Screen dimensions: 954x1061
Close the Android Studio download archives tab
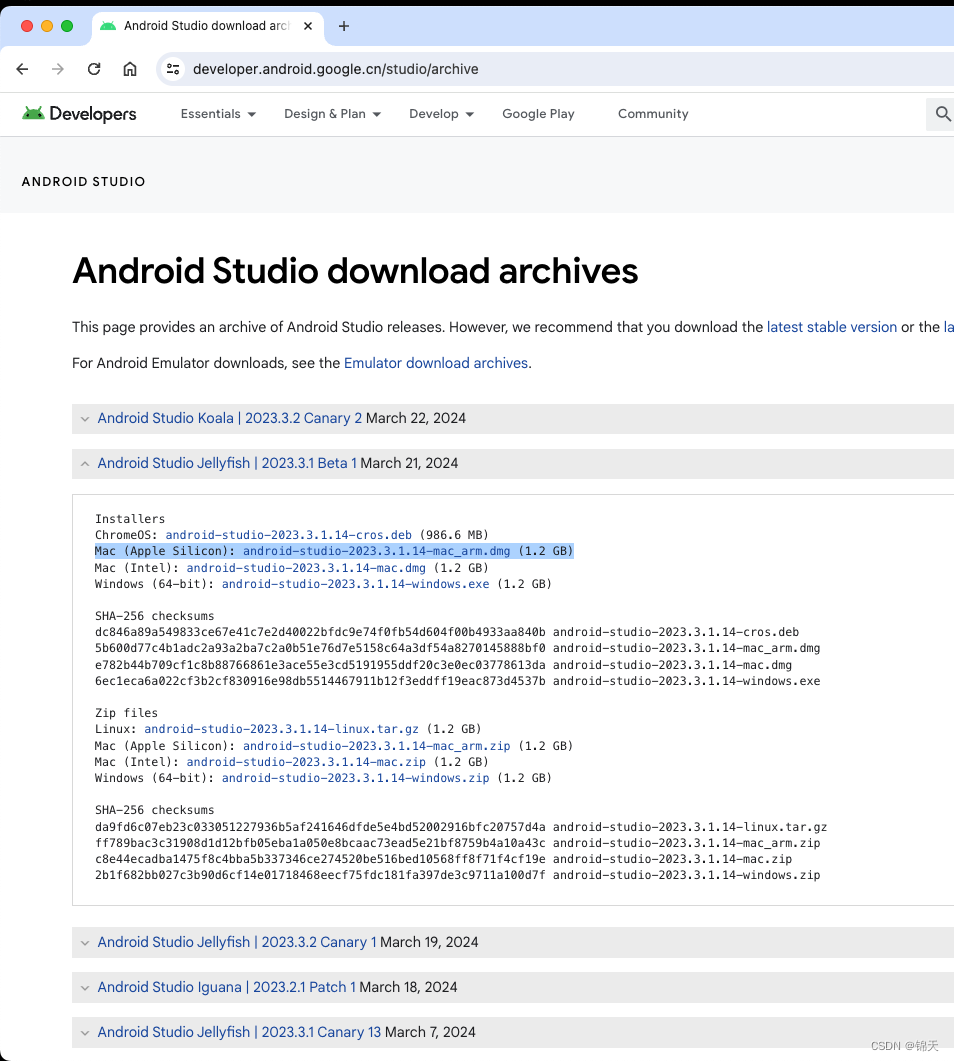pyautogui.click(x=308, y=26)
